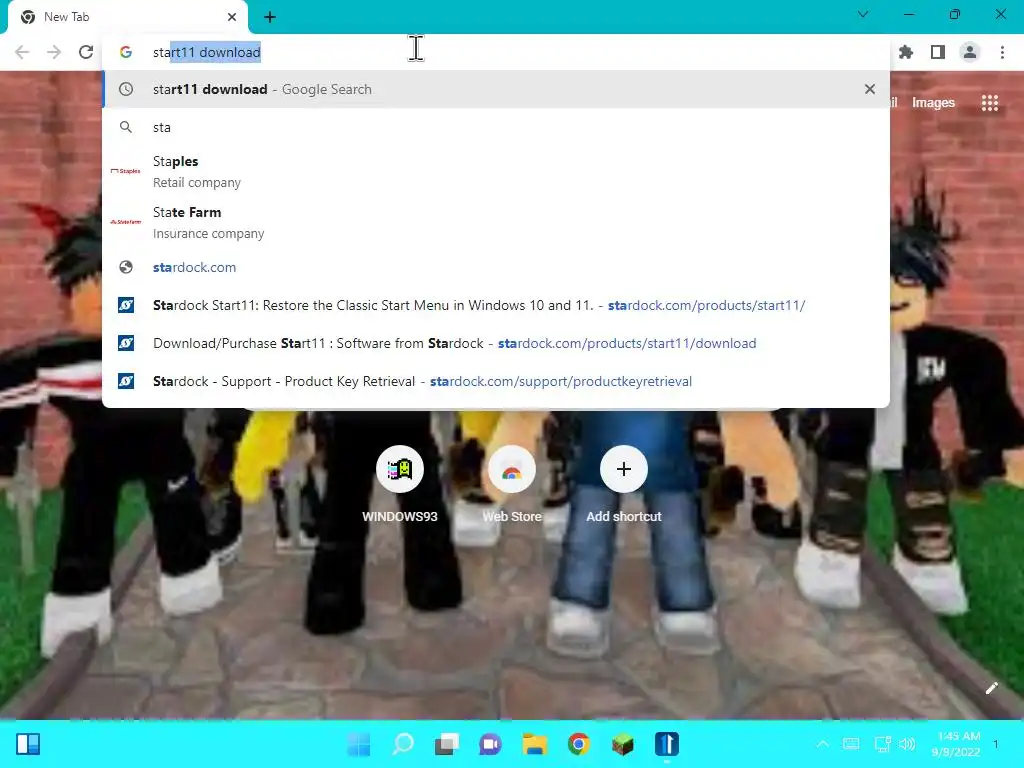The height and width of the screenshot is (768, 1024).
Task: Open the Chrome three-dot menu
Action: point(1002,52)
